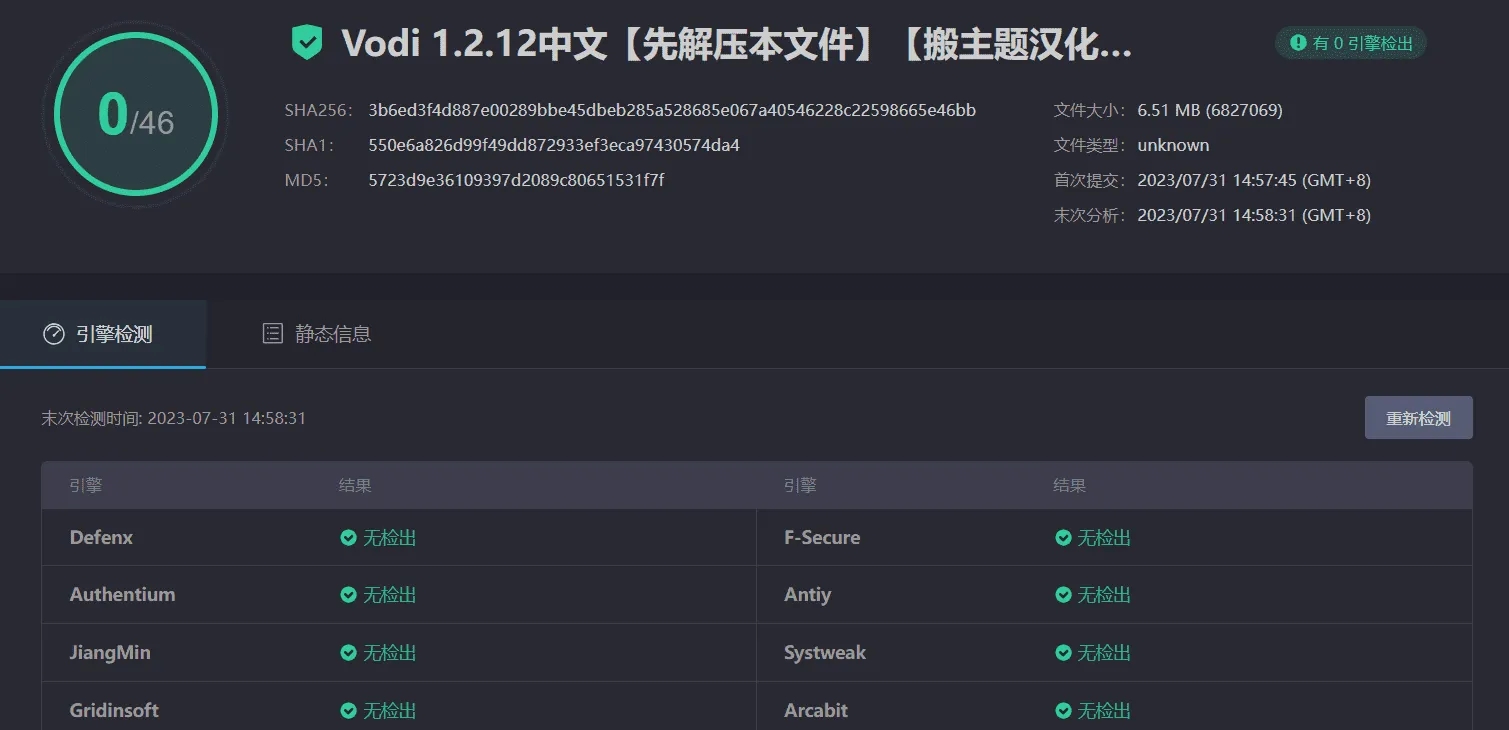This screenshot has height=730, width=1509.
Task: Click the list icon in the 静态信息 tab
Action: (272, 334)
